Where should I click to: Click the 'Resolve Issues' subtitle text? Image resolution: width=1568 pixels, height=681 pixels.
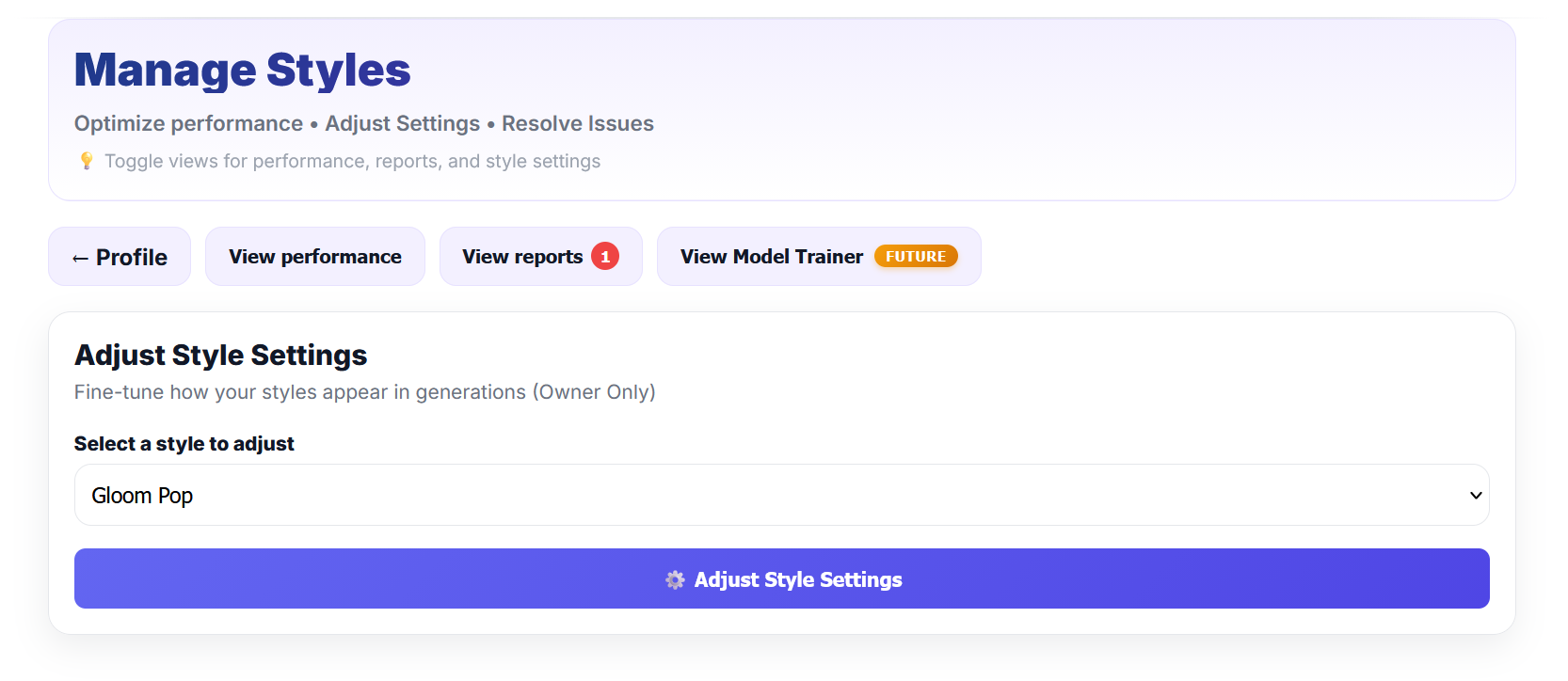578,123
